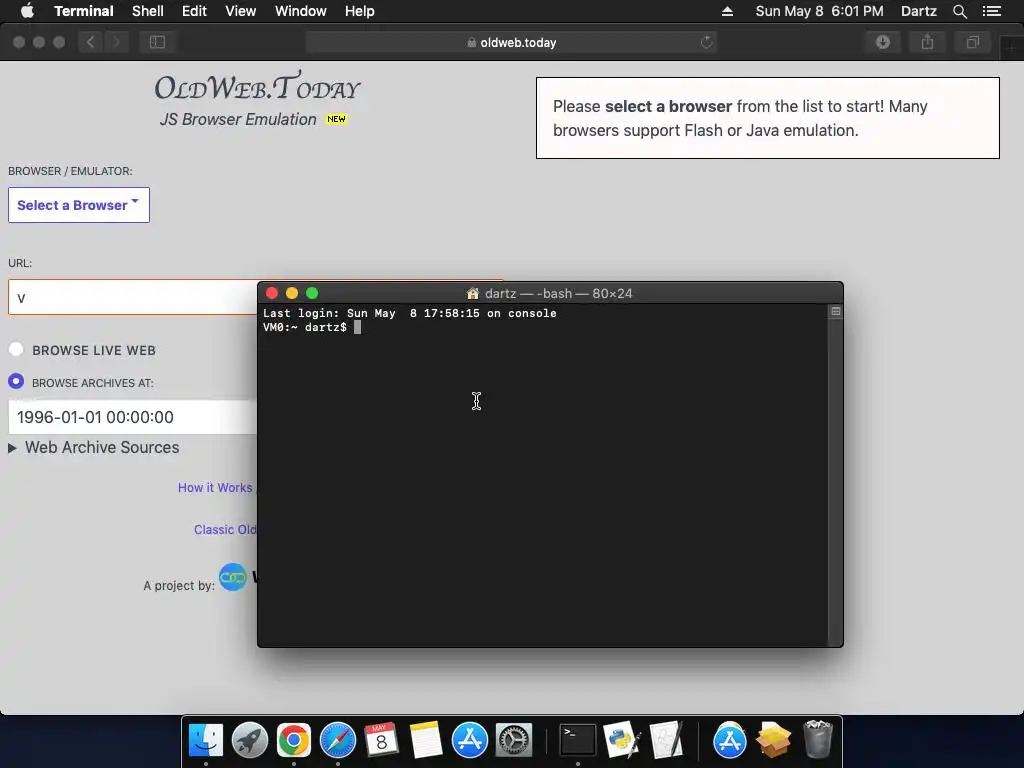Open Finder from the Dock
This screenshot has height=768, width=1024.
coord(206,741)
